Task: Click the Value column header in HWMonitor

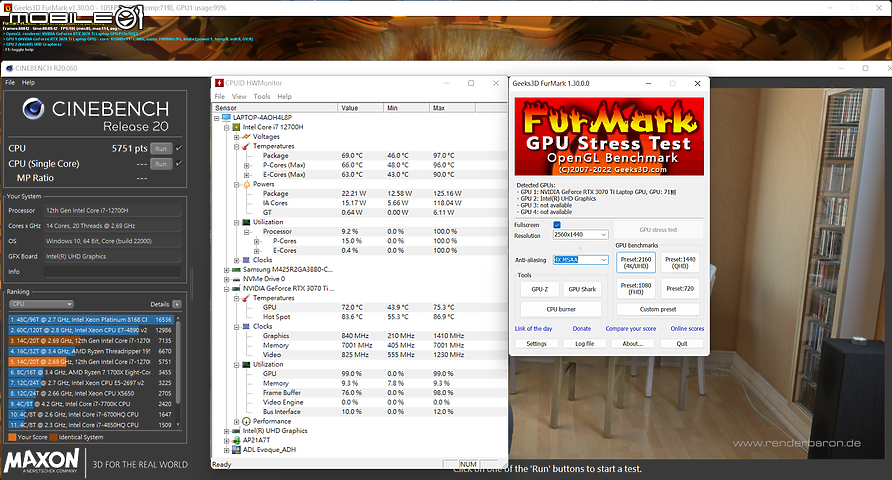Action: [361, 107]
